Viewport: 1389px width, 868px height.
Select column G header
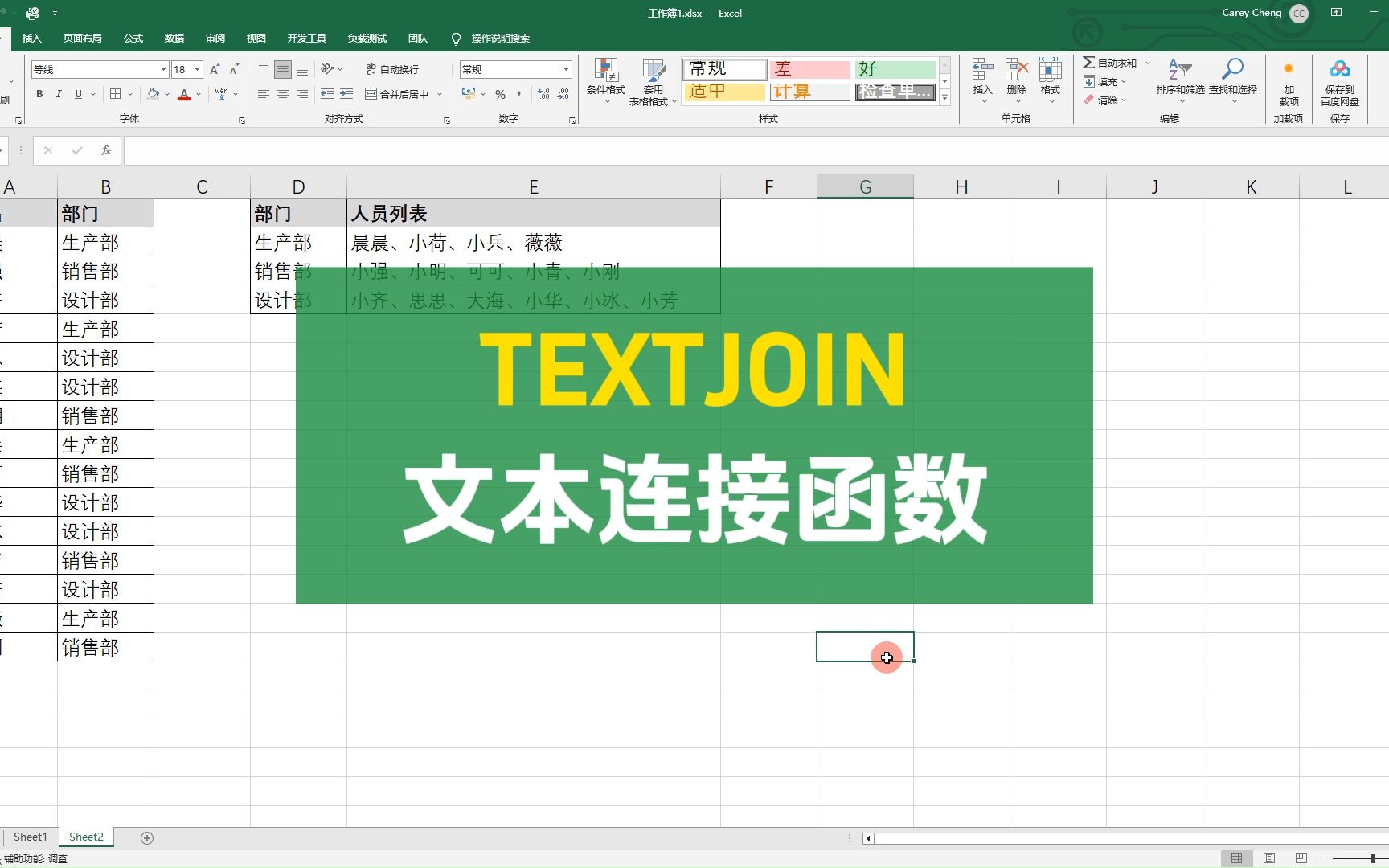coord(865,186)
